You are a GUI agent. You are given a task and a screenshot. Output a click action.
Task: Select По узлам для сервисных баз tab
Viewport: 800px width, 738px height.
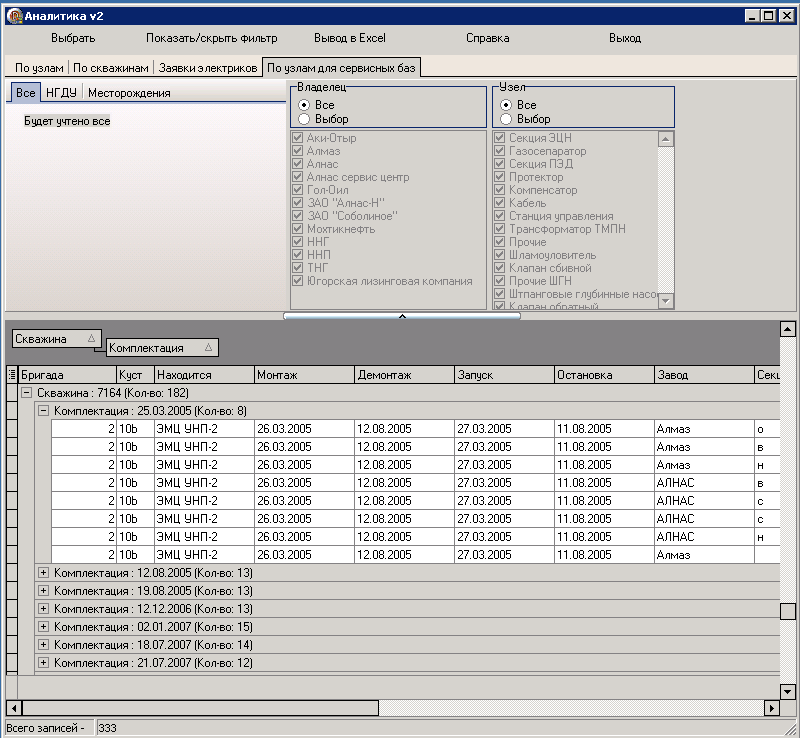click(x=341, y=68)
